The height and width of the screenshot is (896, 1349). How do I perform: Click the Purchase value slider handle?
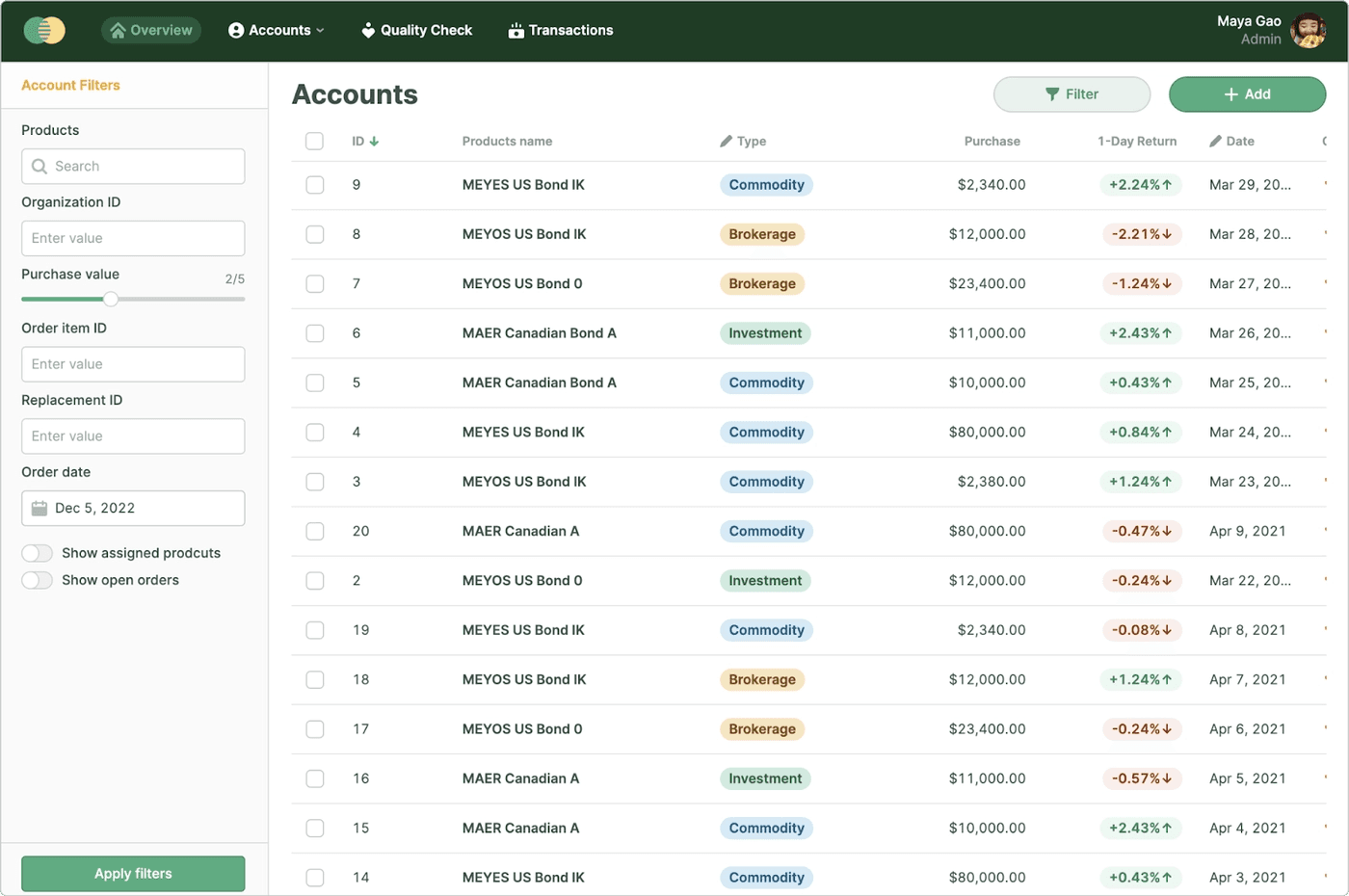coord(111,300)
